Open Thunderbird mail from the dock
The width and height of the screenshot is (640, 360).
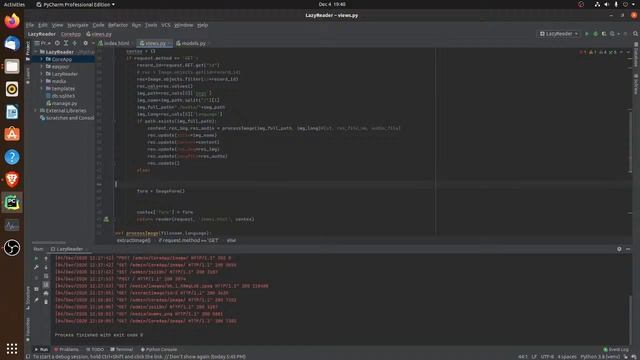pos(12,43)
